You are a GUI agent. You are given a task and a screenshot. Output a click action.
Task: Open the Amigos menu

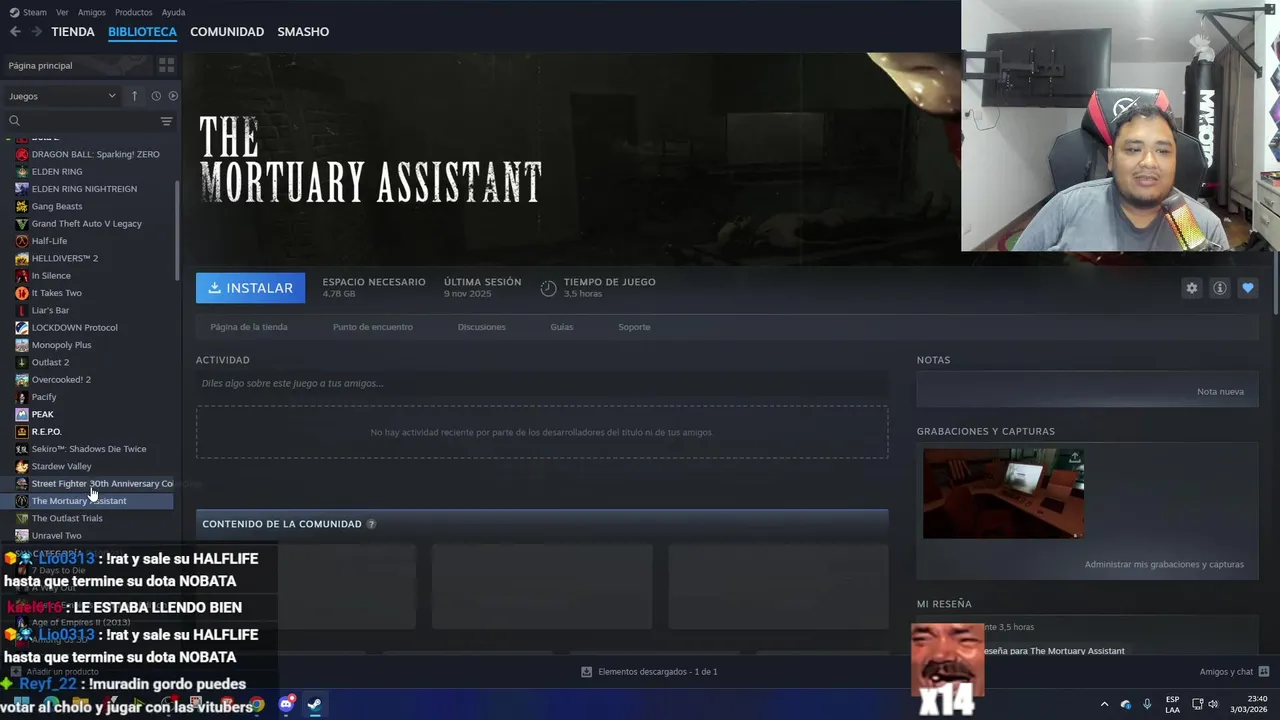(x=91, y=12)
